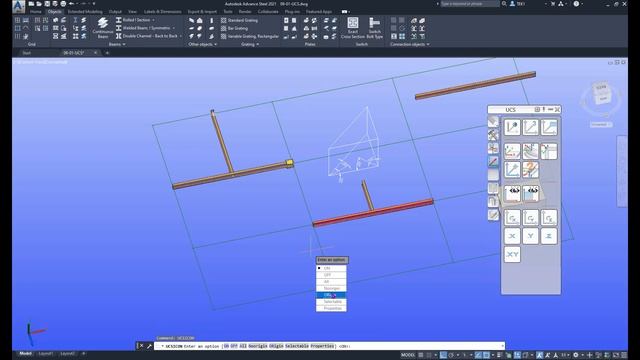
Task: Click the UCS tool with question mark
Action: pos(530,169)
